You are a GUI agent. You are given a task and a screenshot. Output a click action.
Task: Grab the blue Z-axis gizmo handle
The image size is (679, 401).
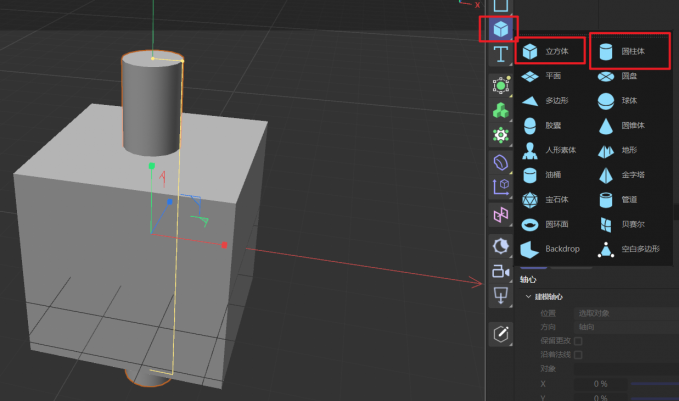click(x=170, y=202)
